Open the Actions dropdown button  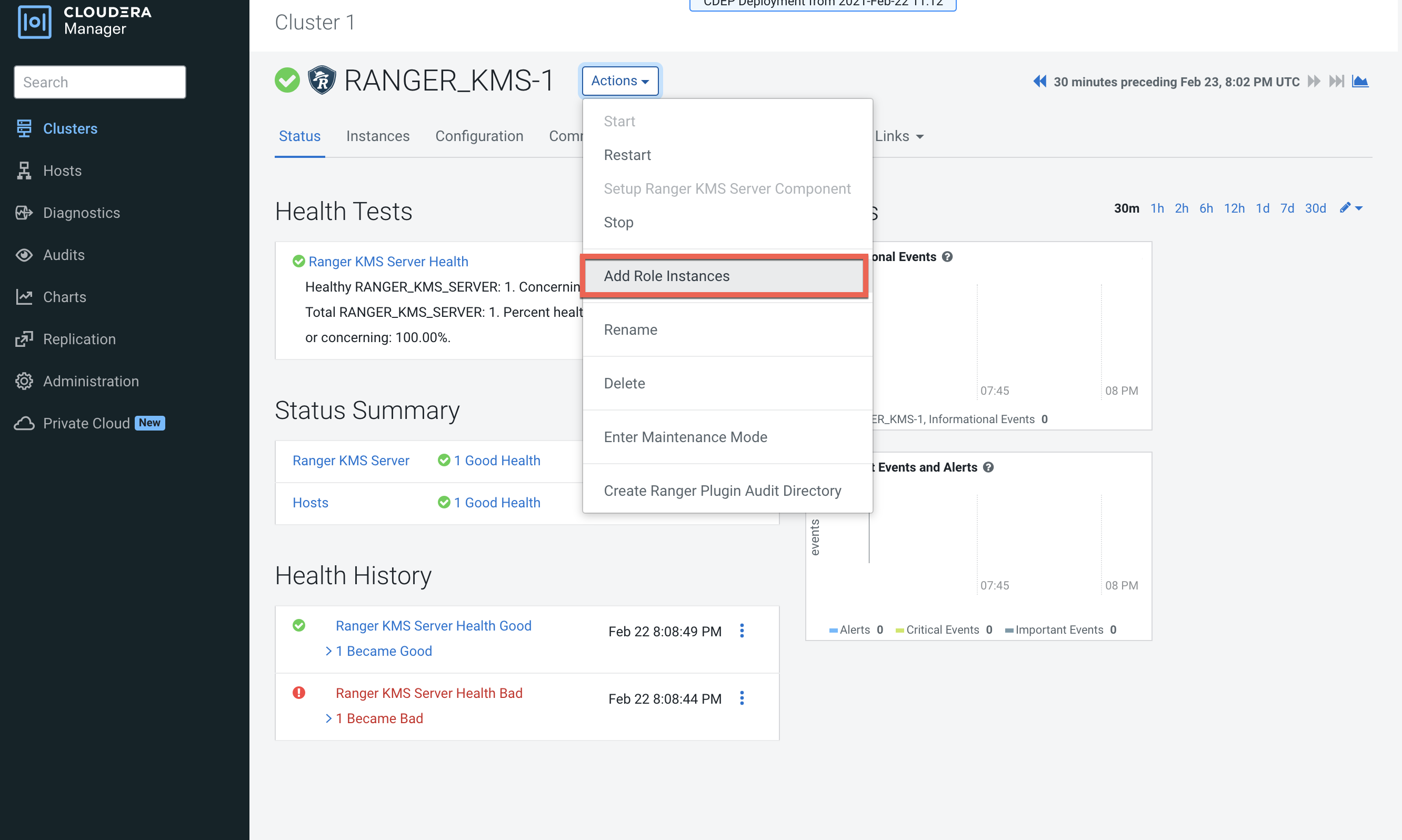click(620, 81)
